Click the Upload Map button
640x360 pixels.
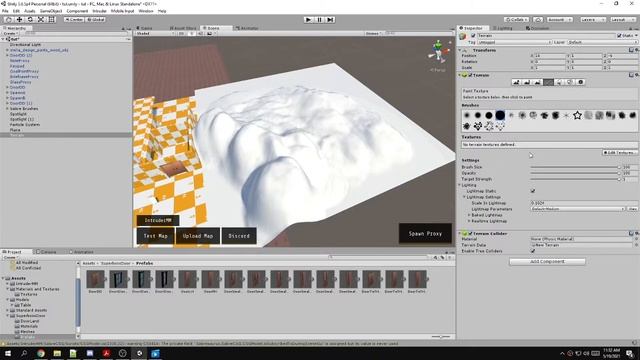(x=198, y=236)
